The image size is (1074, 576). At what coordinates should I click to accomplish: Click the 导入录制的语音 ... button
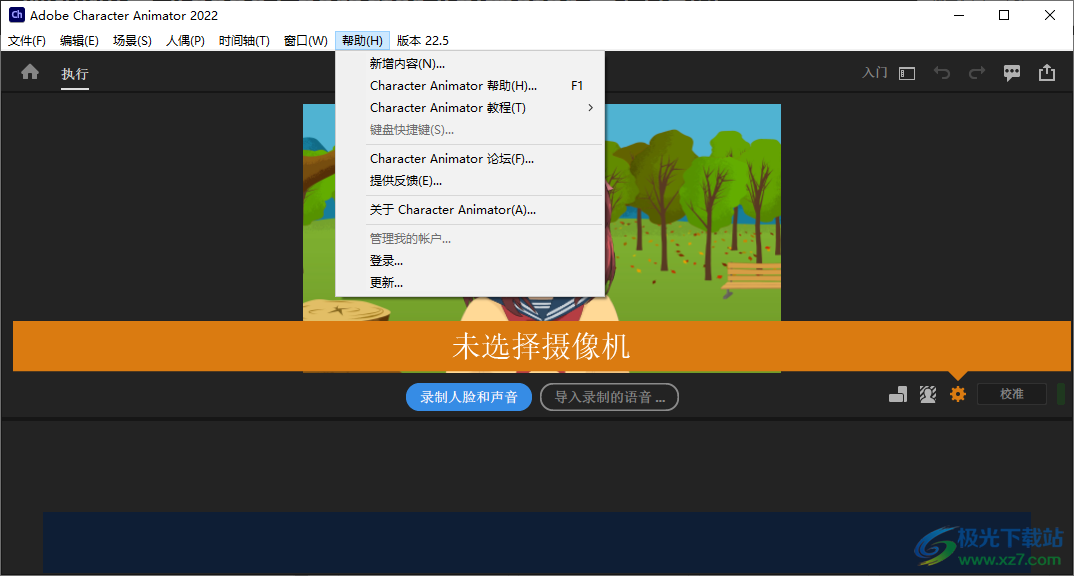pos(610,397)
